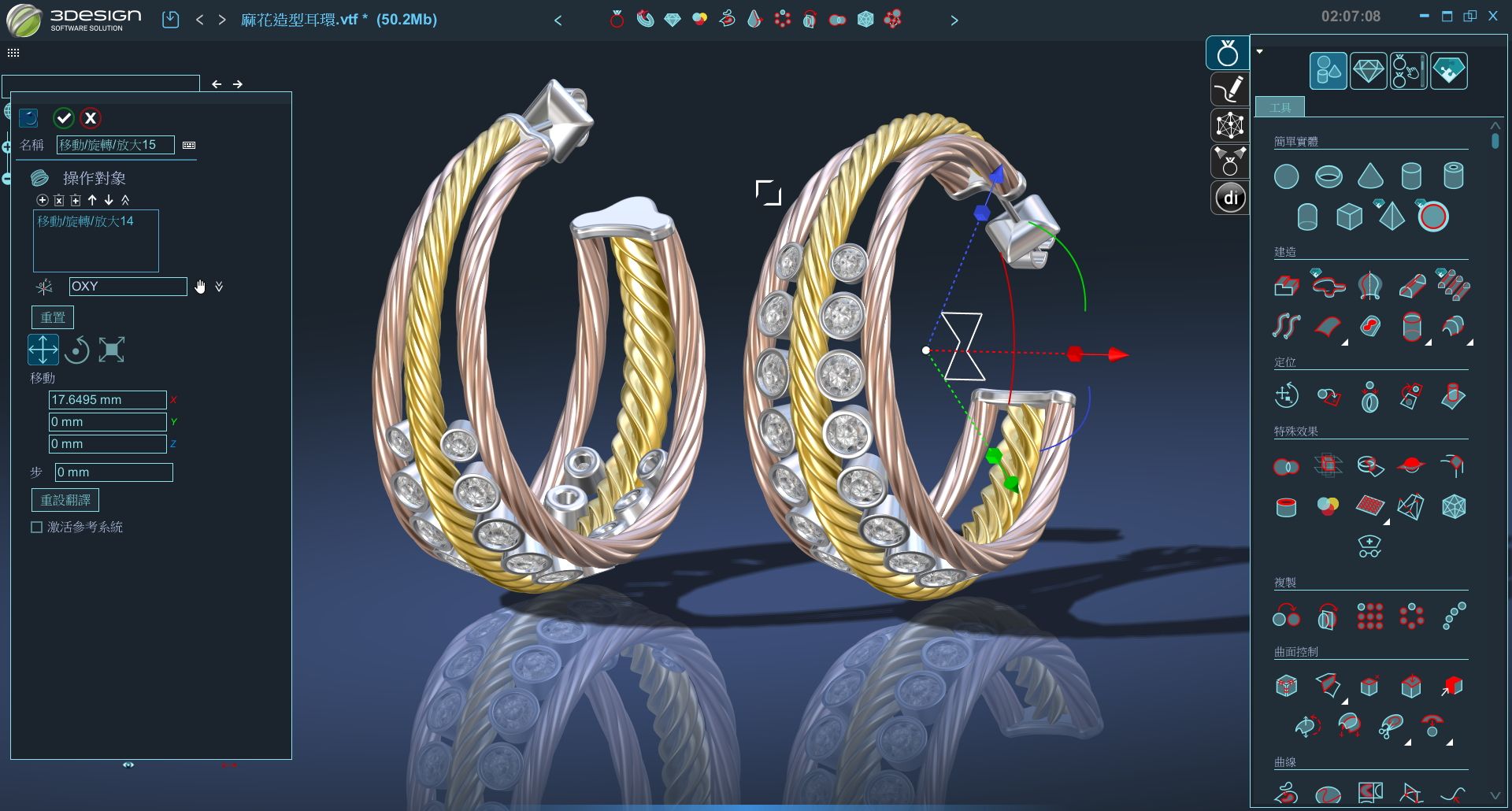Click the Torus primitive tool
The image size is (1512, 811).
(1329, 176)
